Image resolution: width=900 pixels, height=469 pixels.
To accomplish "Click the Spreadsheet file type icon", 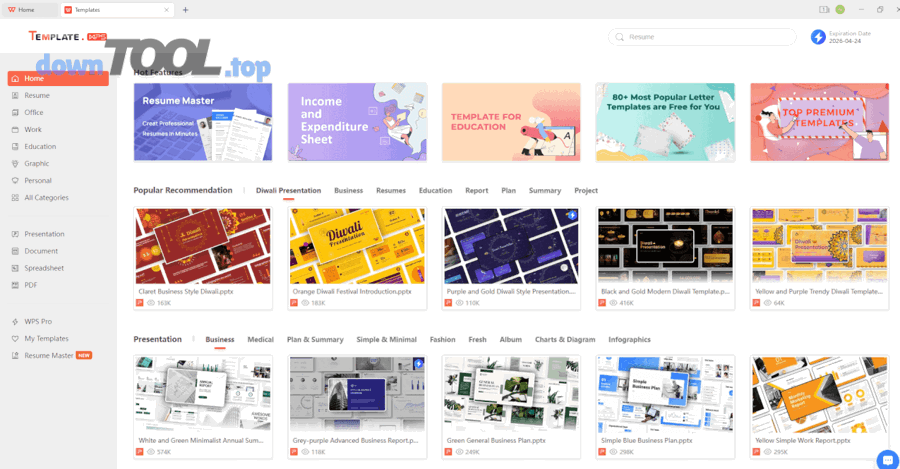I will click(15, 268).
